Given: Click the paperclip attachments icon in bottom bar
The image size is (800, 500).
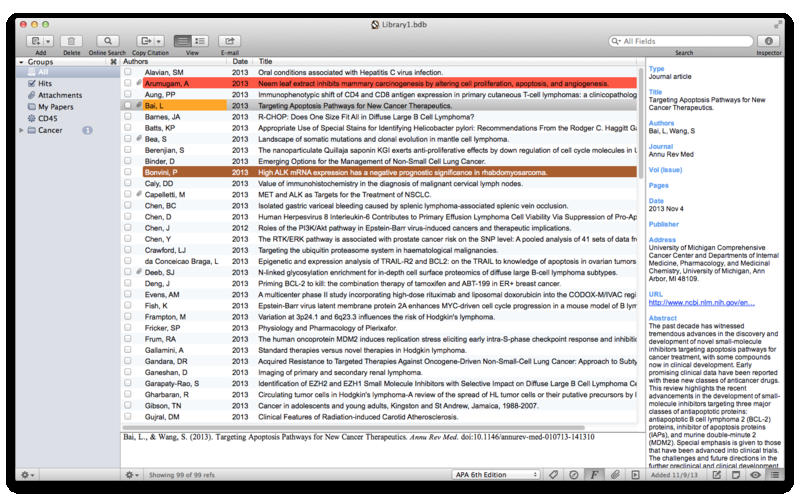Looking at the screenshot, I should 615,474.
